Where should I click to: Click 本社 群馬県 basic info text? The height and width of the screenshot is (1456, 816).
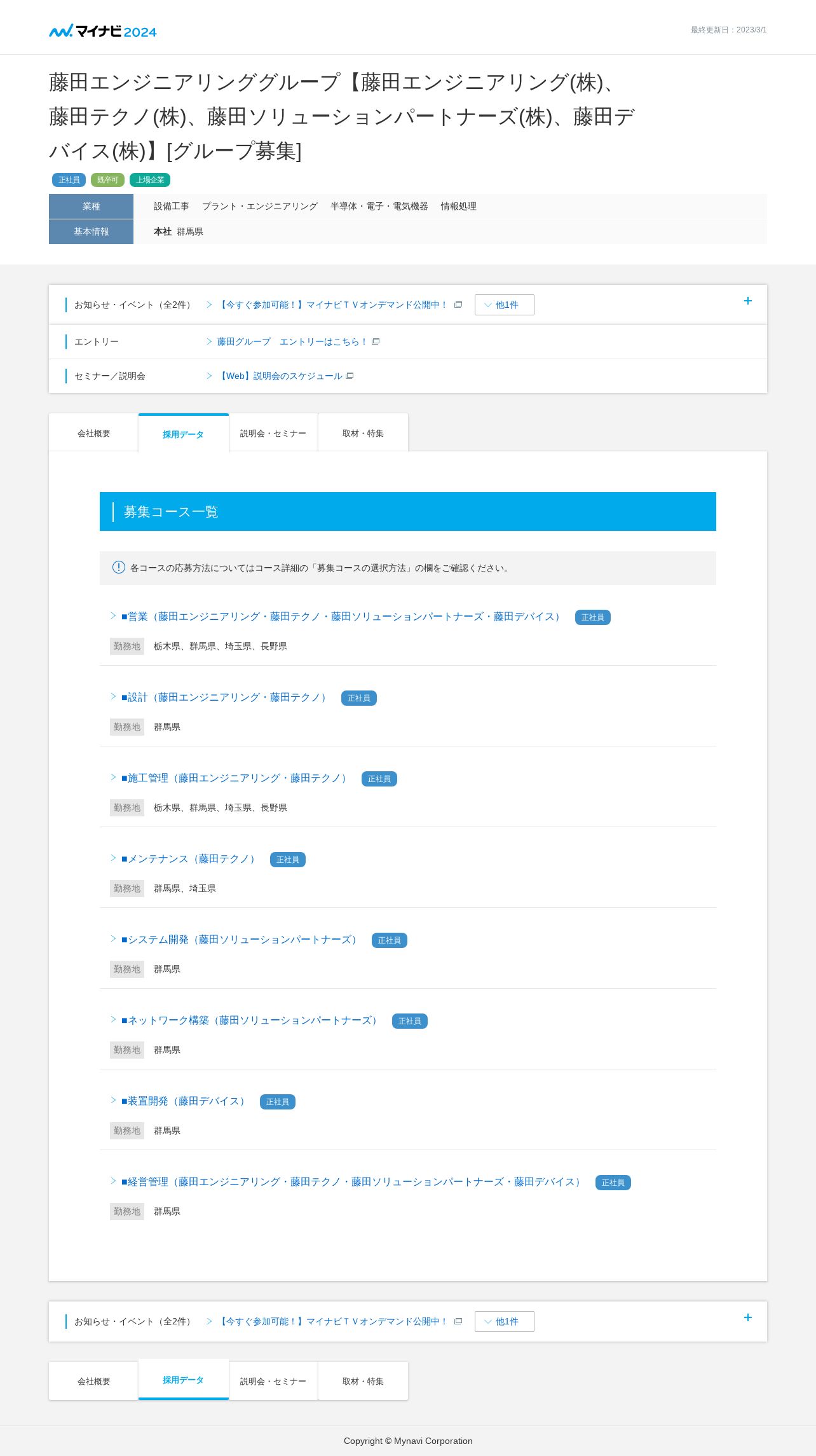(x=179, y=232)
